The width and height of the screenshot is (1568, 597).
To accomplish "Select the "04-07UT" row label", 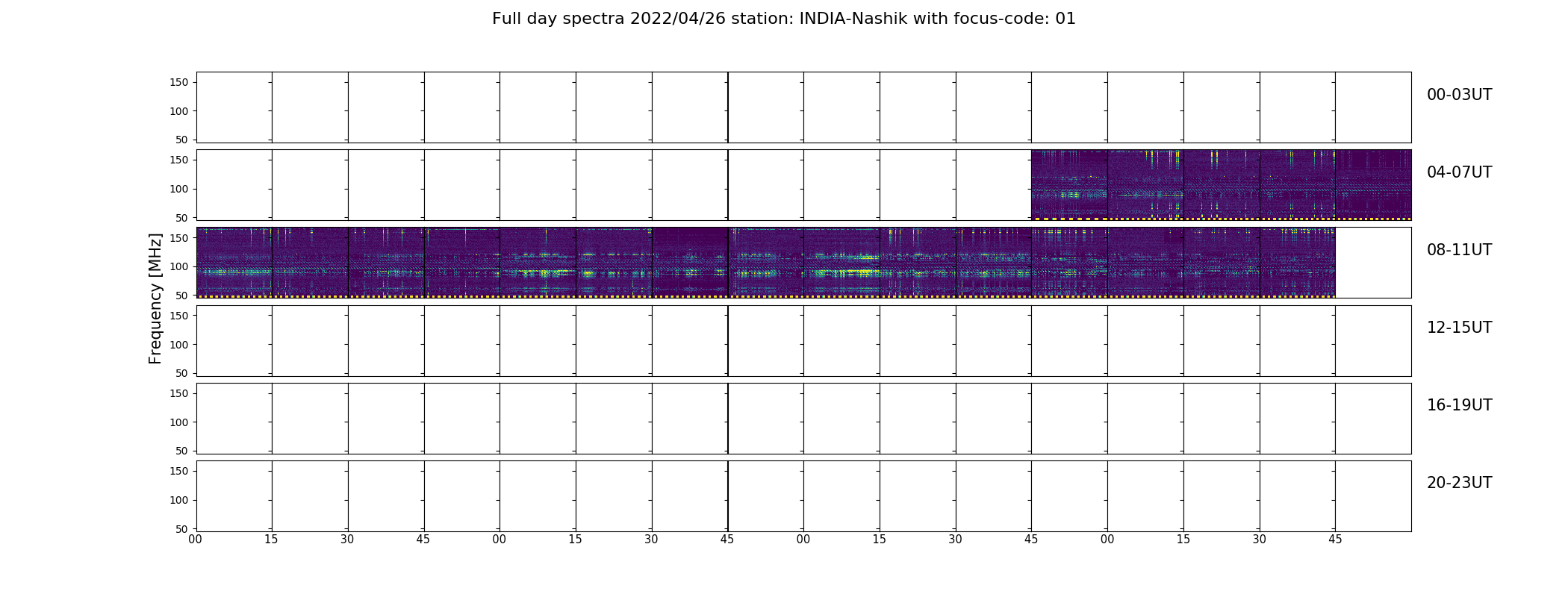I will 1459,172.
